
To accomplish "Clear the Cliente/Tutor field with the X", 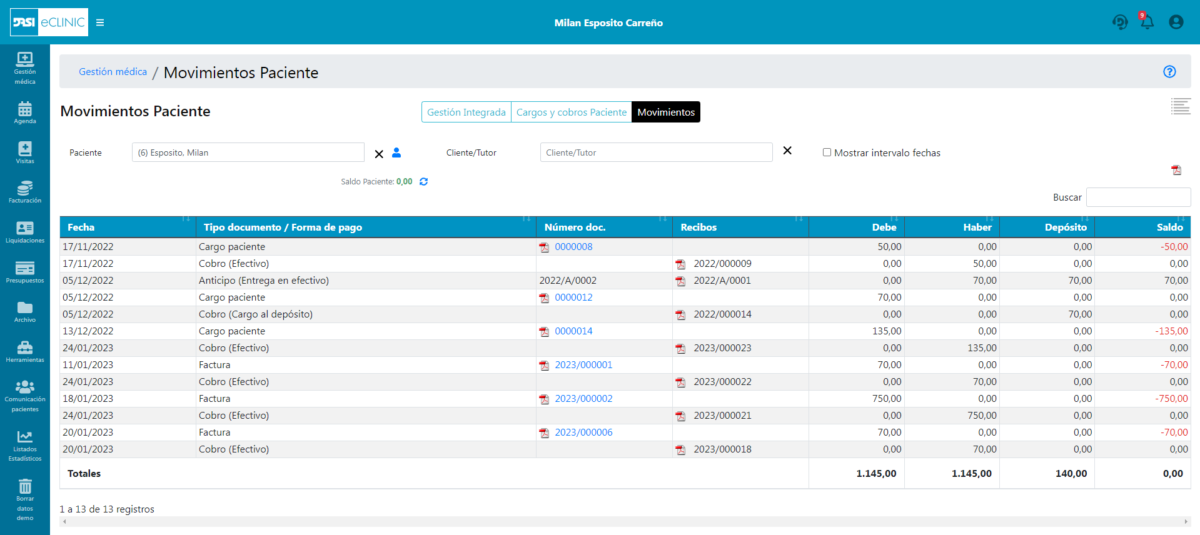I will (787, 151).
